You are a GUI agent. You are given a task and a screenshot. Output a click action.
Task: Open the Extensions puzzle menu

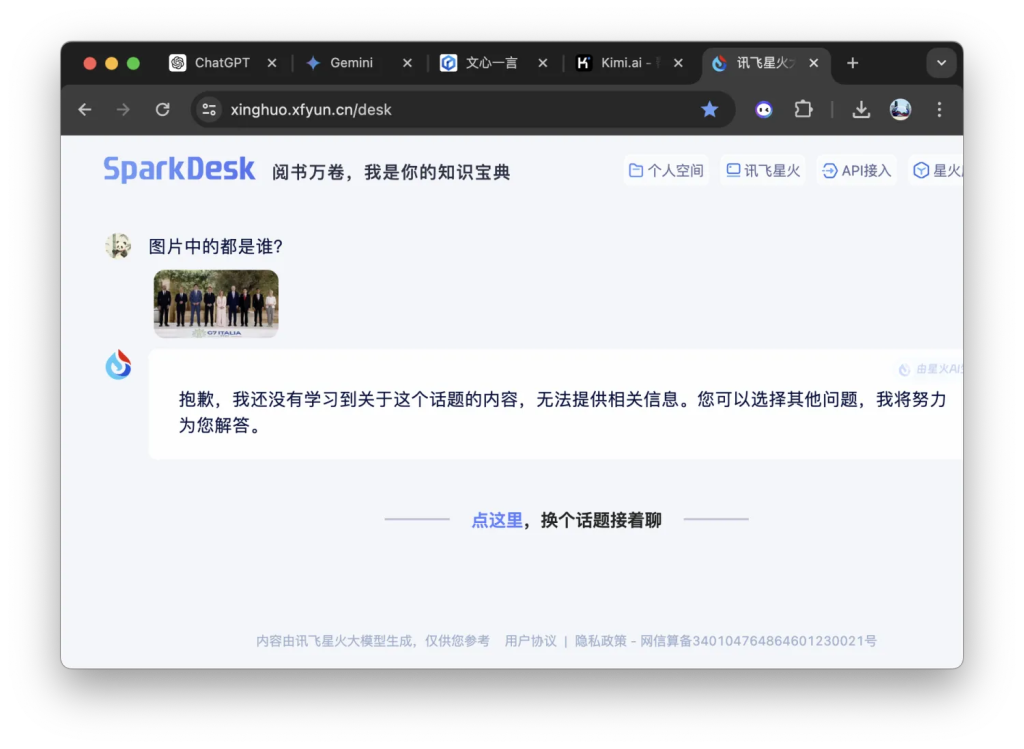(803, 110)
